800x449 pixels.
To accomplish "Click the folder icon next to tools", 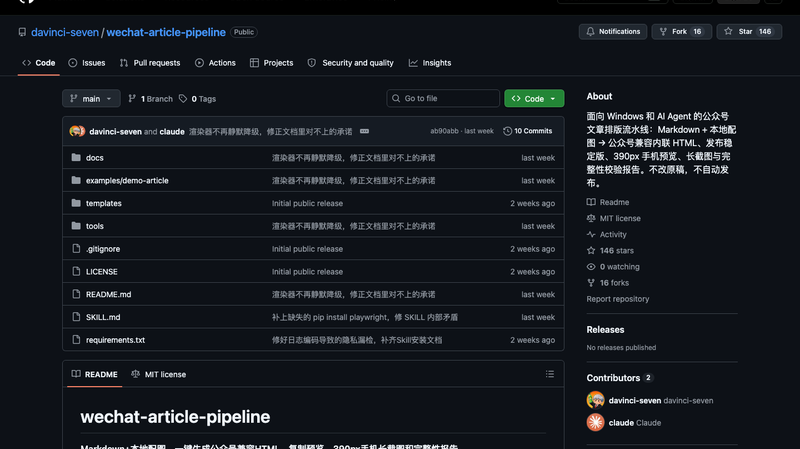I will (76, 226).
